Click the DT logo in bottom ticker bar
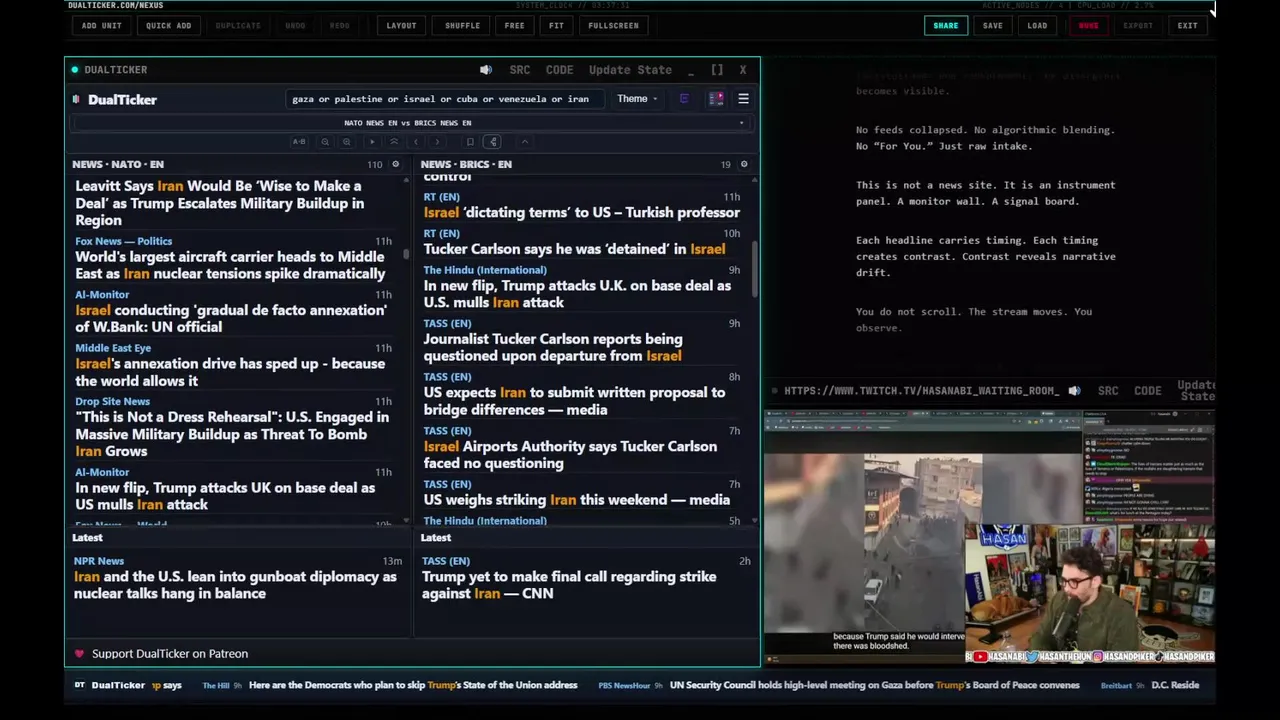1280x720 pixels. [x=80, y=685]
